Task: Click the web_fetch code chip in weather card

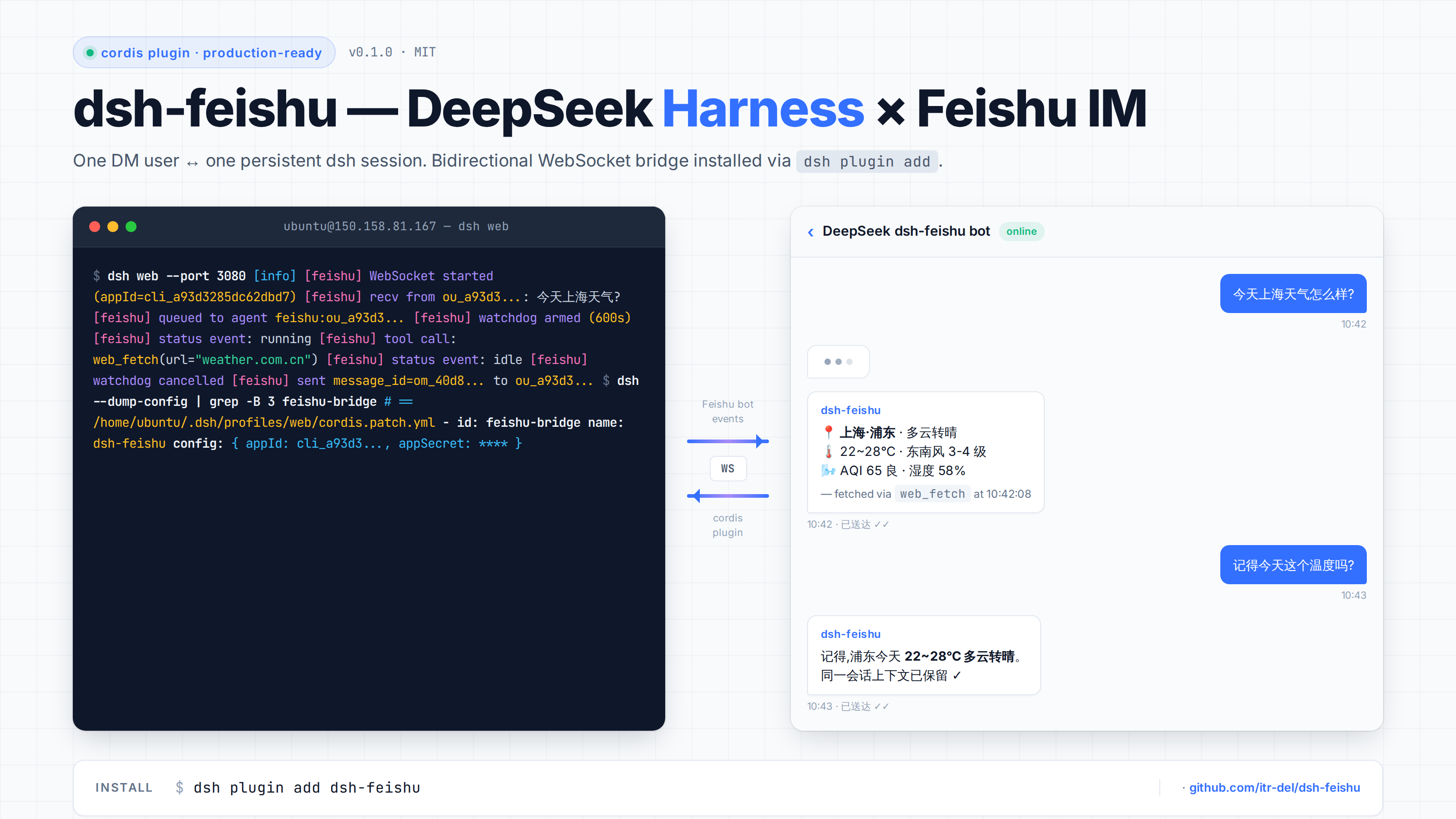Action: [932, 494]
